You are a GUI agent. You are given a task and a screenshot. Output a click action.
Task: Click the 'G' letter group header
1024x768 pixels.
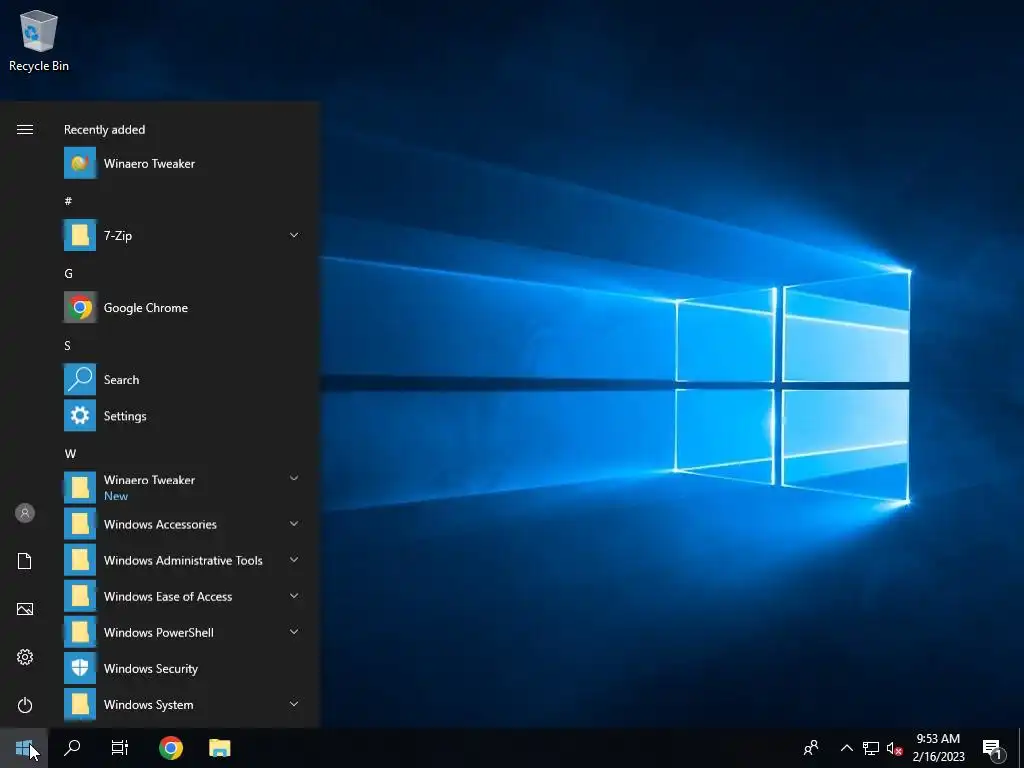pyautogui.click(x=68, y=274)
